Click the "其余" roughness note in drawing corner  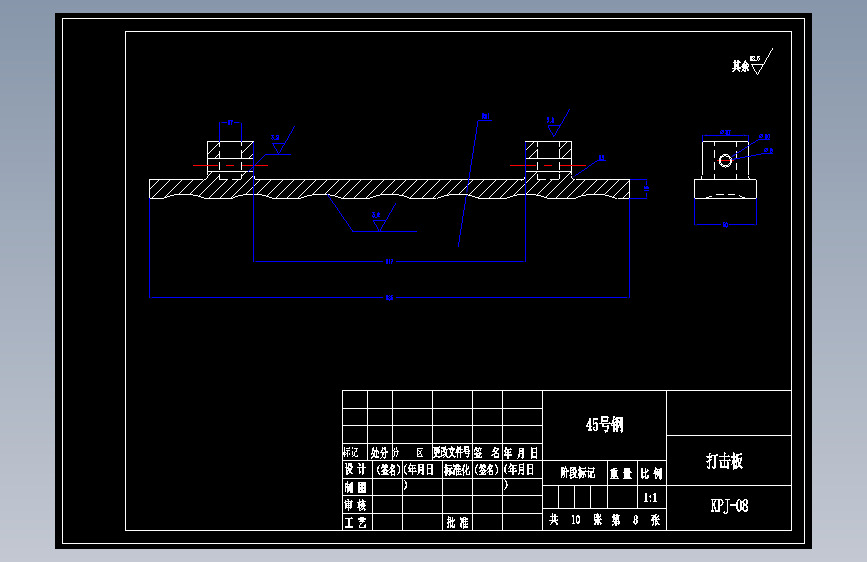pyautogui.click(x=740, y=66)
